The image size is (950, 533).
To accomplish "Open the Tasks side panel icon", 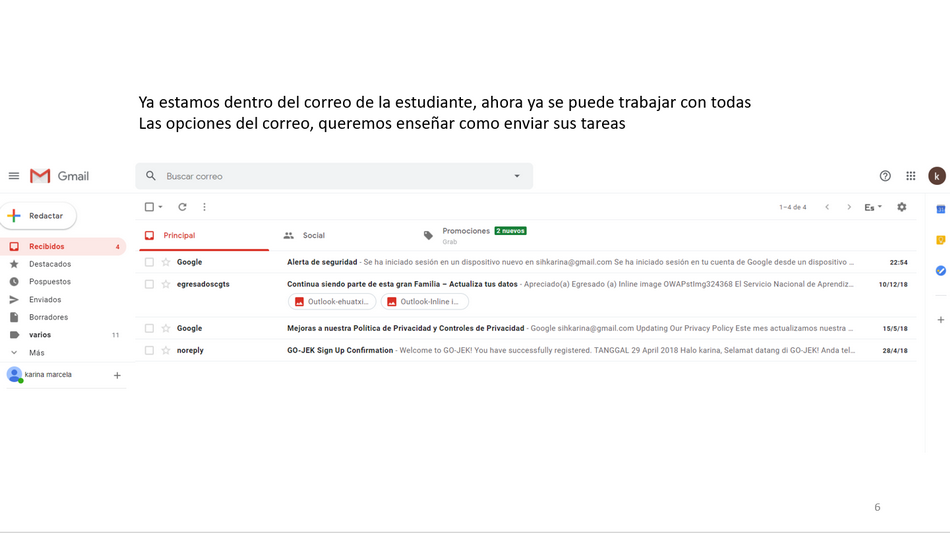I will [x=940, y=271].
